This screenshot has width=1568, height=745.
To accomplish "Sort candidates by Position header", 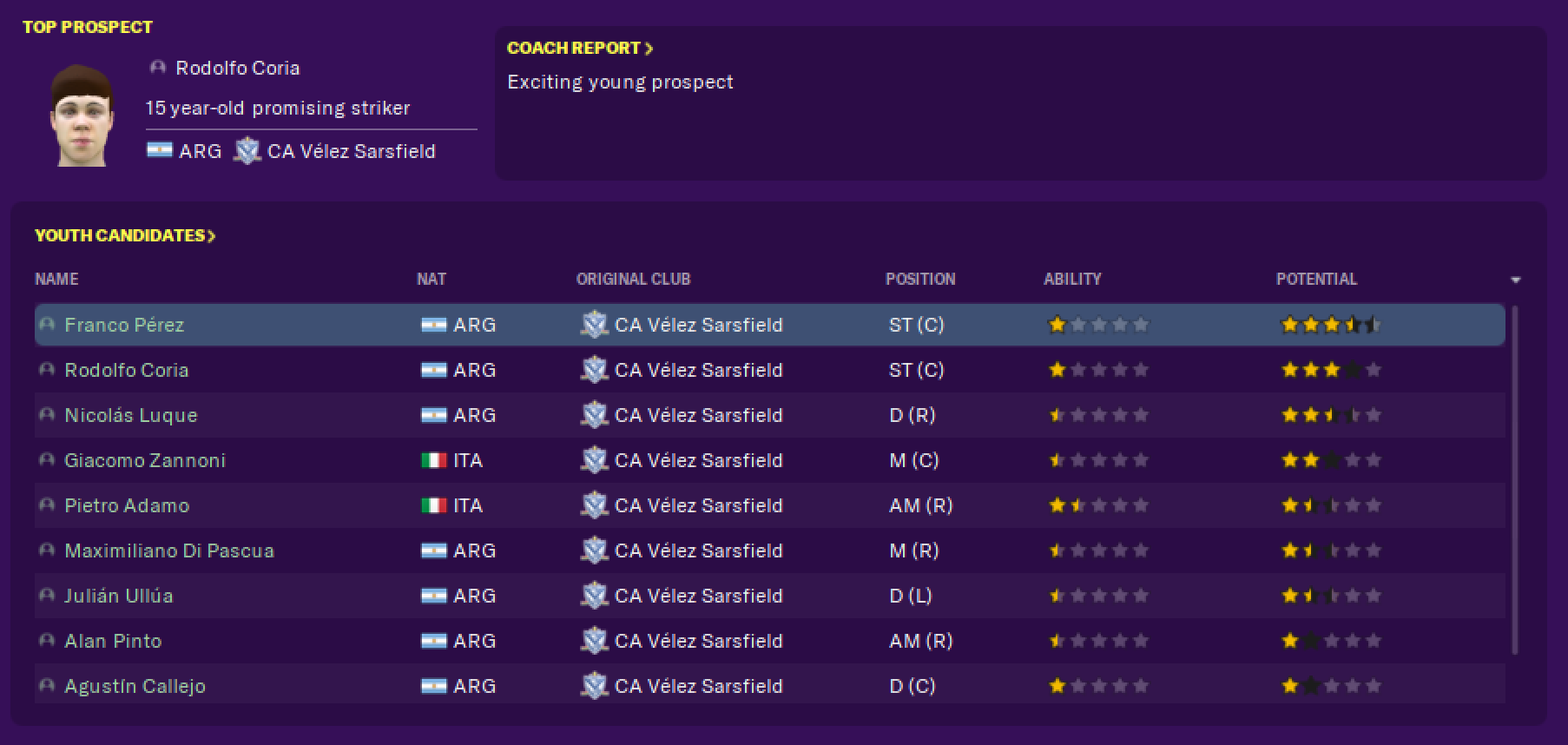I will coord(920,279).
